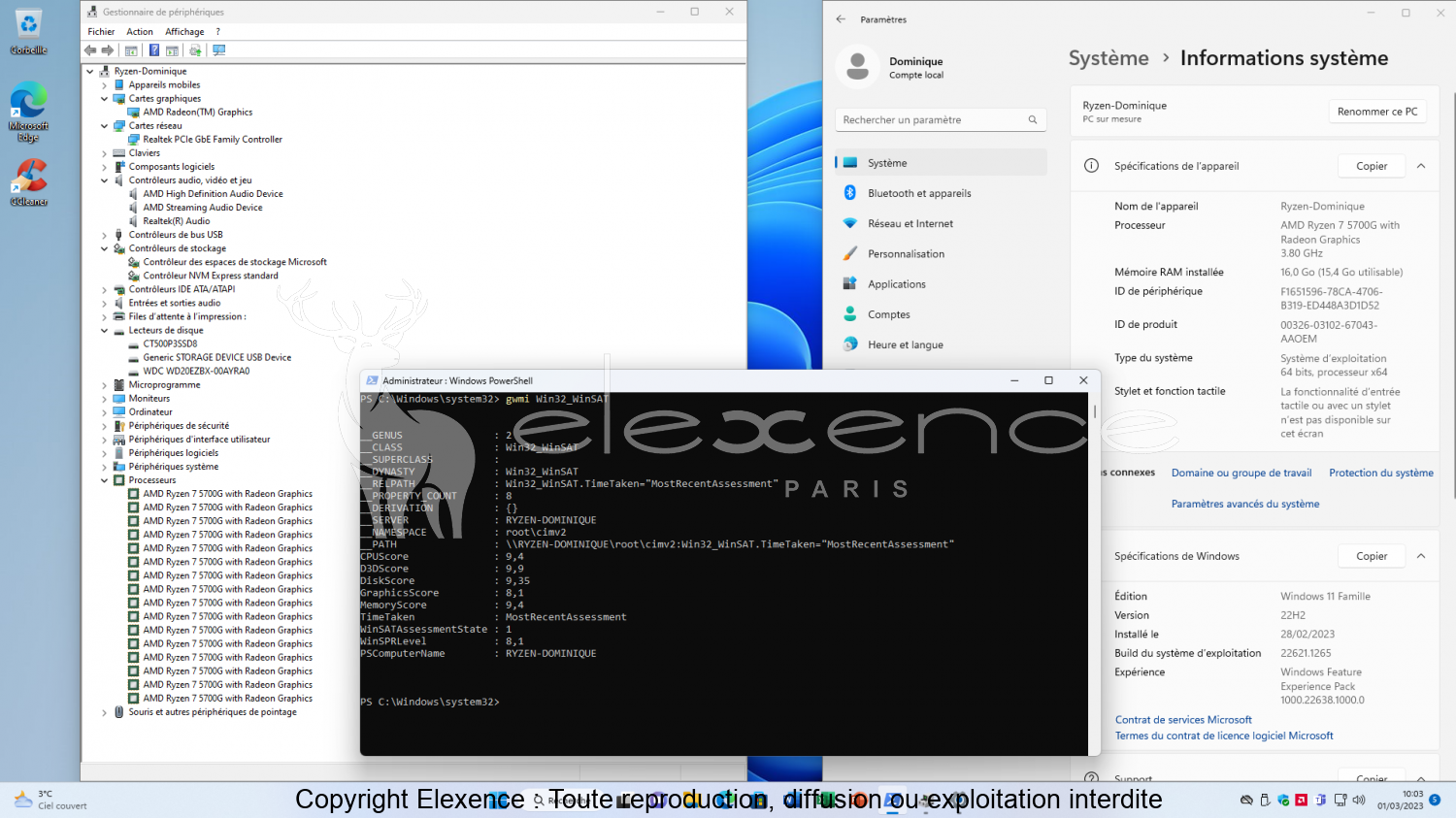Expand the Claviers tree node
This screenshot has width=1456, height=818.
(104, 153)
